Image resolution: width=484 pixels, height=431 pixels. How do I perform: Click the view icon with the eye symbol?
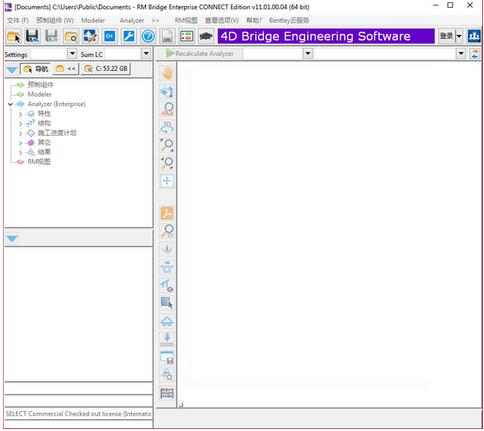(167, 285)
